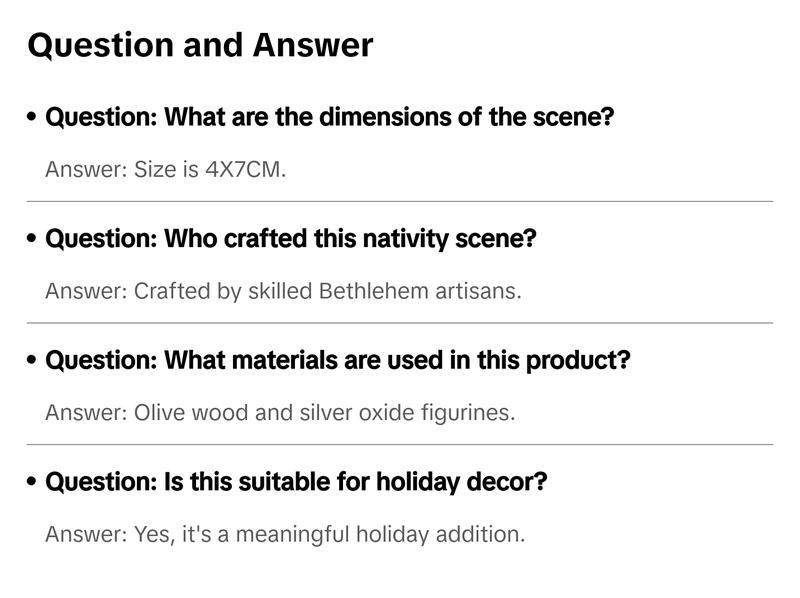Select the question "Is this suitable for holiday decor?"
Image resolution: width=800 pixels, height=598 pixels.
click(x=296, y=482)
